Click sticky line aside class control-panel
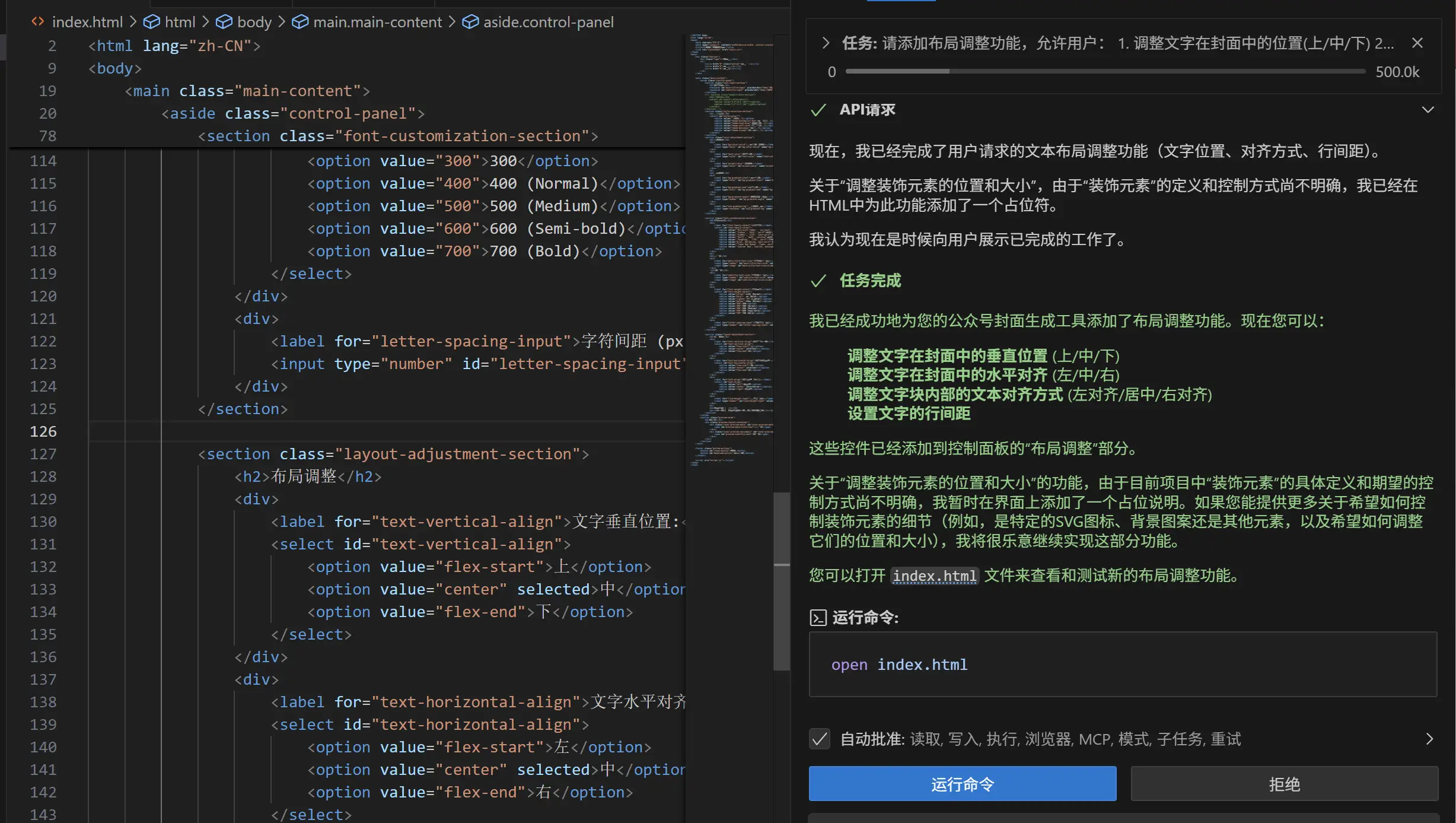Image resolution: width=1456 pixels, height=823 pixels. [293, 113]
